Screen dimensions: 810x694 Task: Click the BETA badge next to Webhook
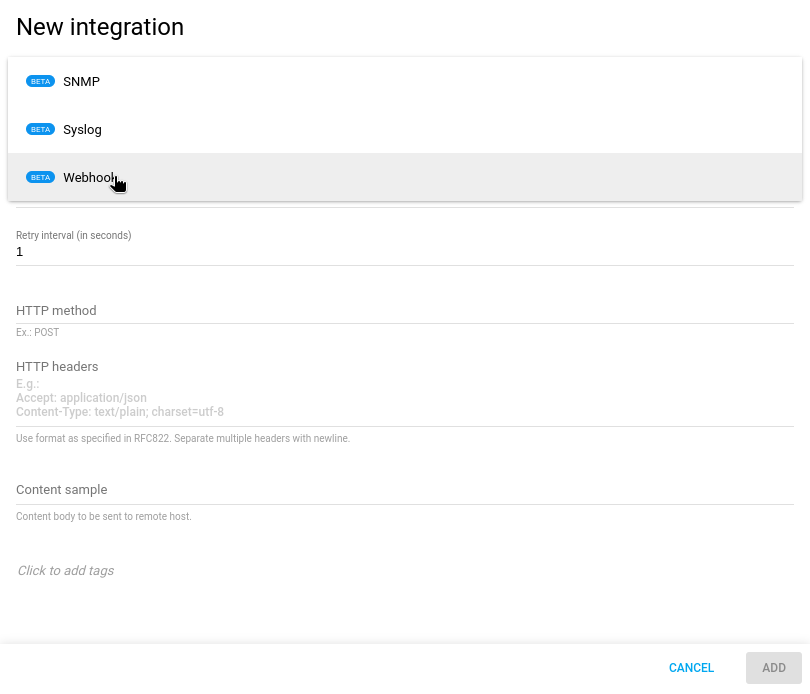point(40,177)
